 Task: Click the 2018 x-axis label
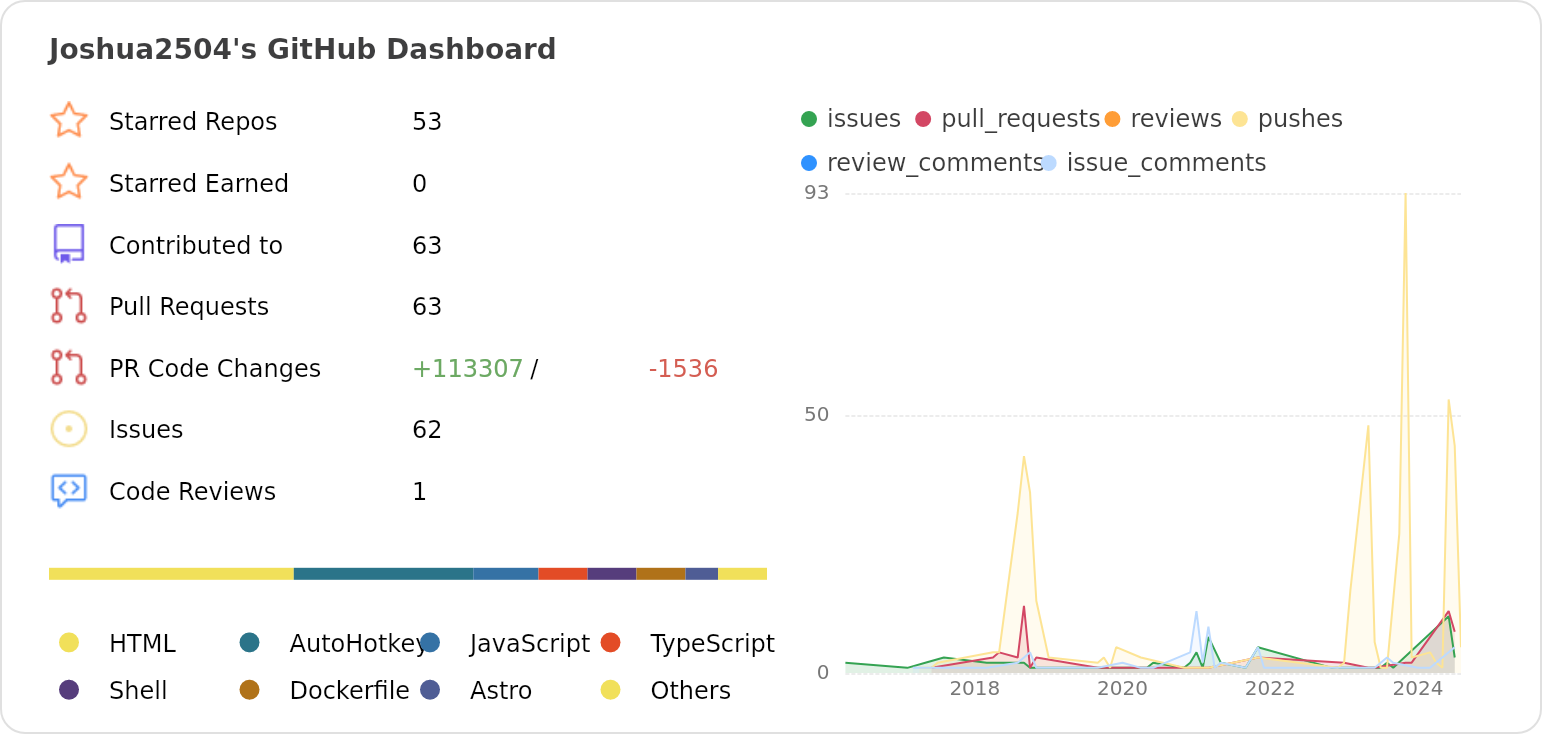click(974, 689)
